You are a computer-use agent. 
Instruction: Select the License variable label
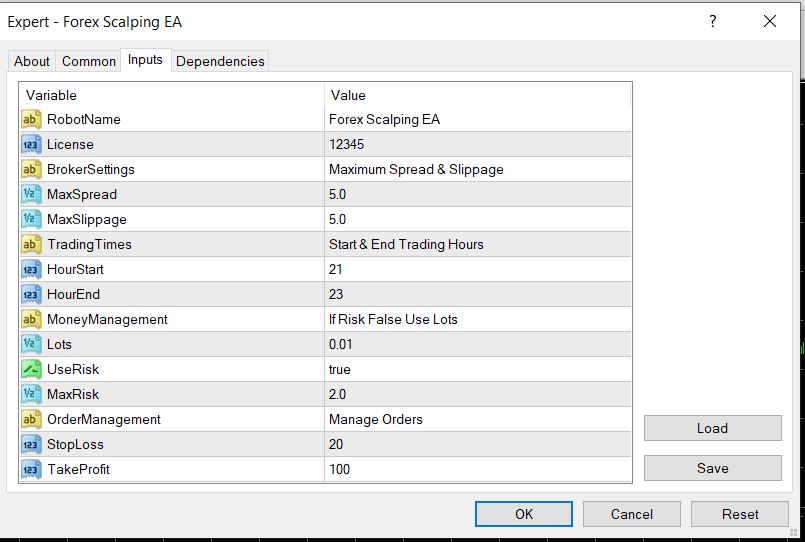tap(70, 145)
